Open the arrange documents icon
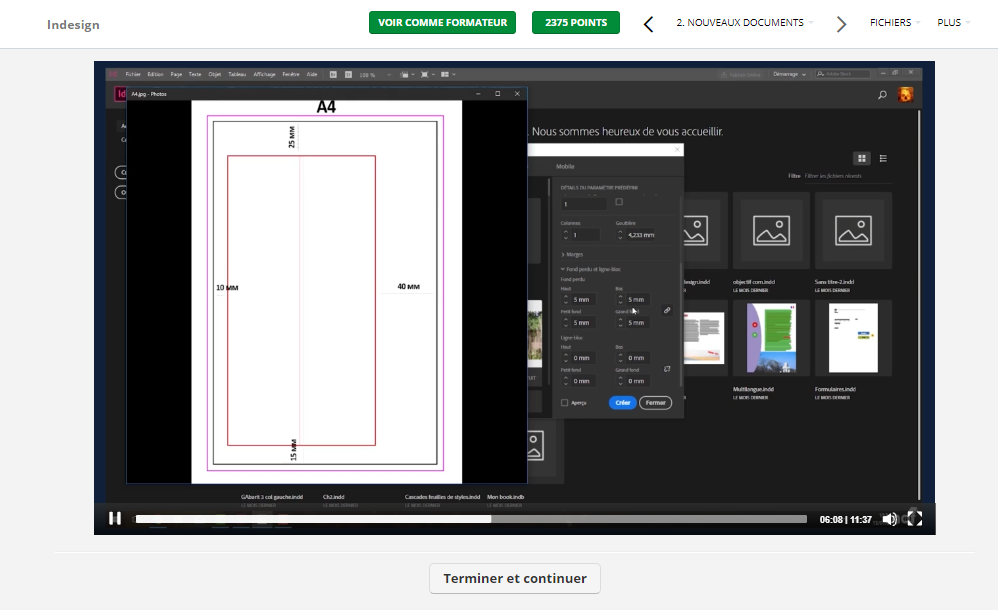The width and height of the screenshot is (998, 610). [447, 74]
